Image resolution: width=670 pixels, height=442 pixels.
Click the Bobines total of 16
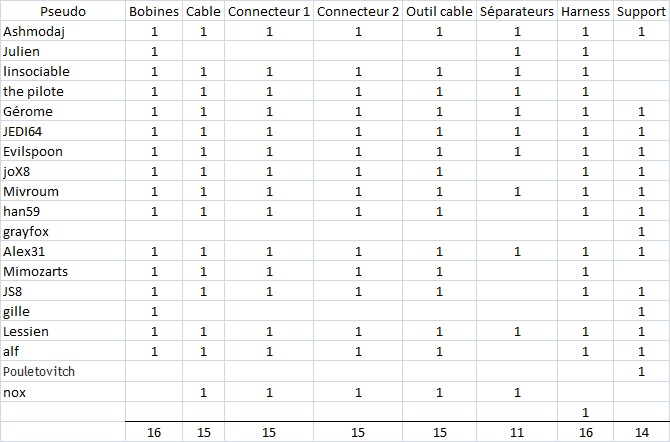[x=154, y=432]
